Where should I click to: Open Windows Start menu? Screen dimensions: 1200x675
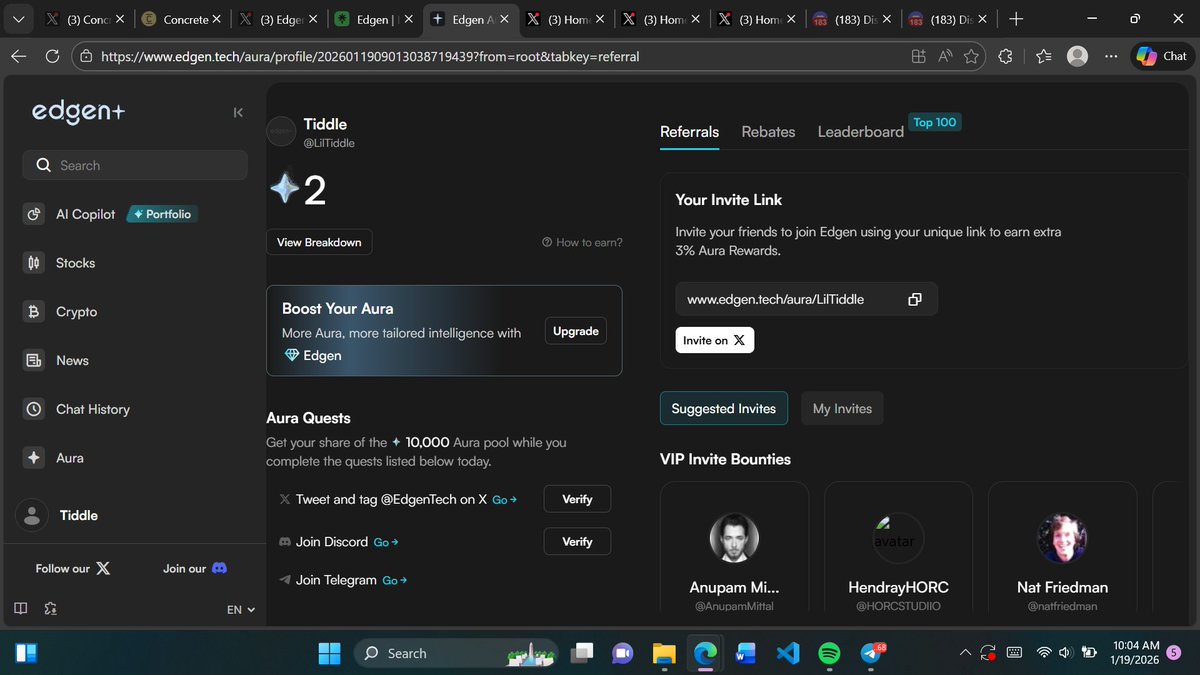click(x=329, y=653)
